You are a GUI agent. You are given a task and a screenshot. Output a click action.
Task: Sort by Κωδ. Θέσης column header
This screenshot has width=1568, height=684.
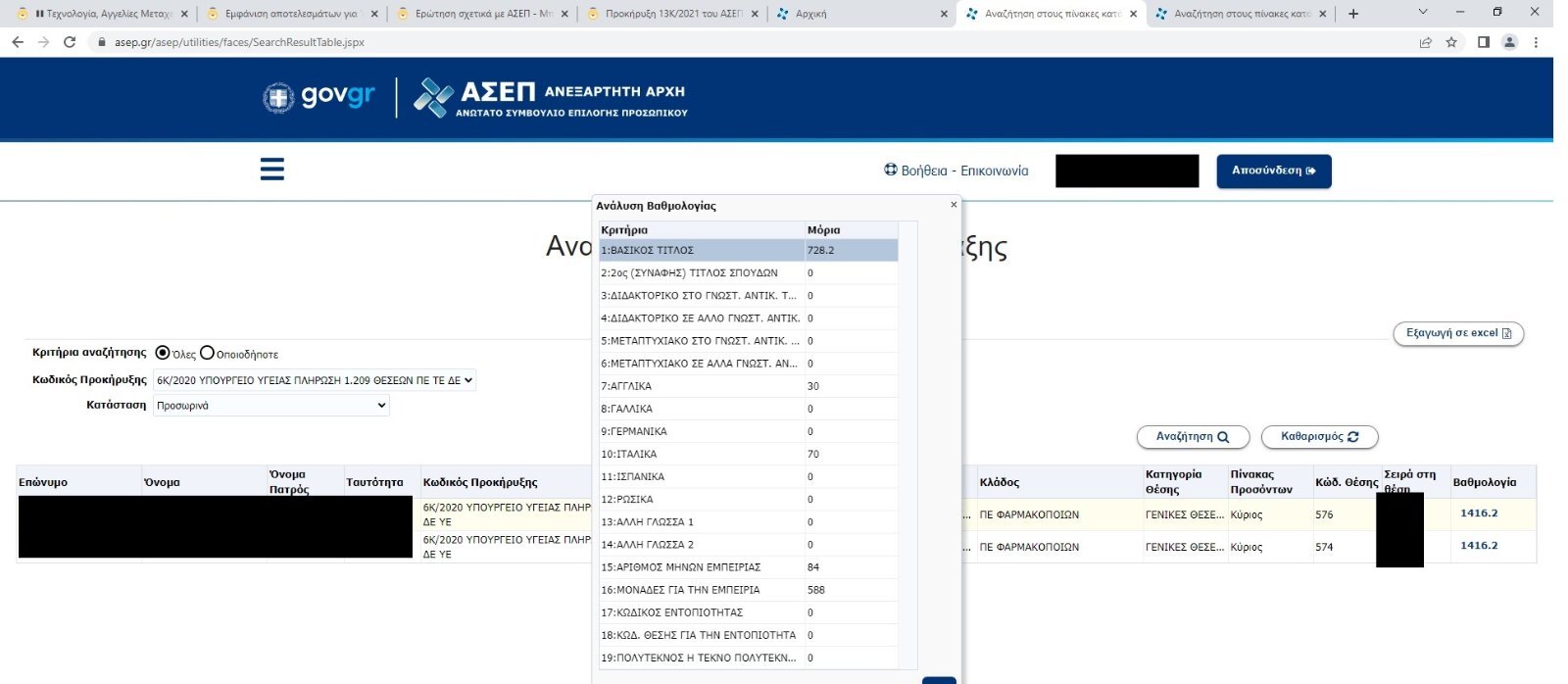click(1347, 482)
